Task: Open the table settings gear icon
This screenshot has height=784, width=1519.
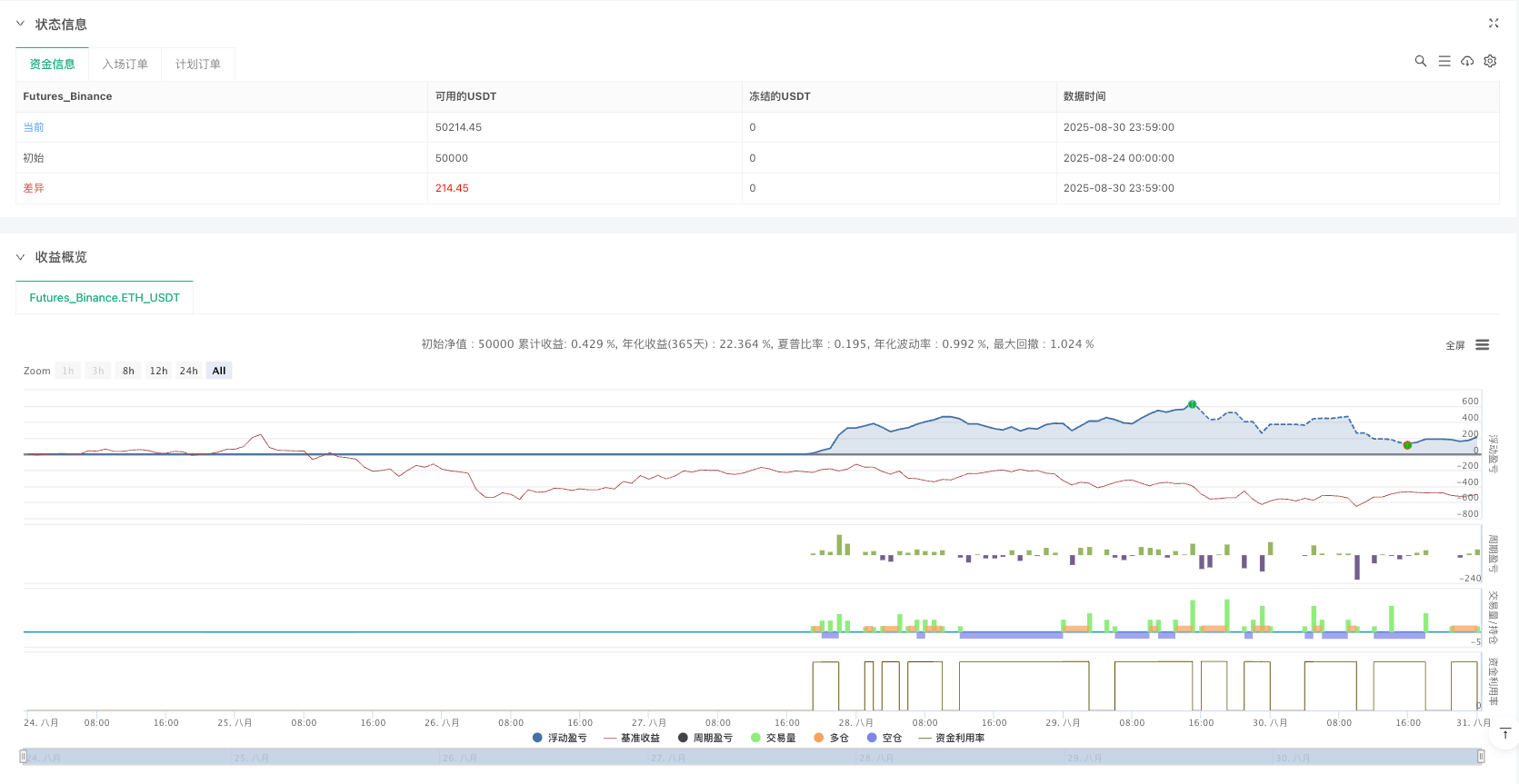Action: 1490,62
